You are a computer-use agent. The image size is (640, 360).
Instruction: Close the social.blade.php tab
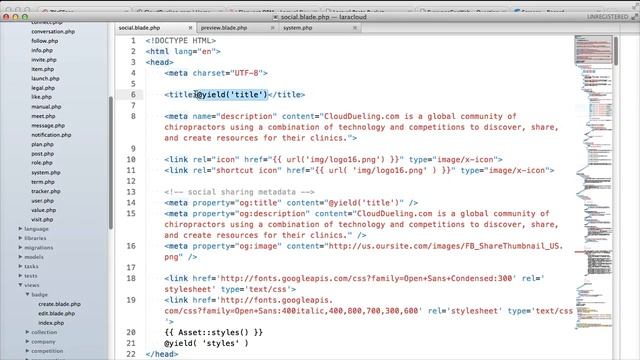click(x=190, y=28)
